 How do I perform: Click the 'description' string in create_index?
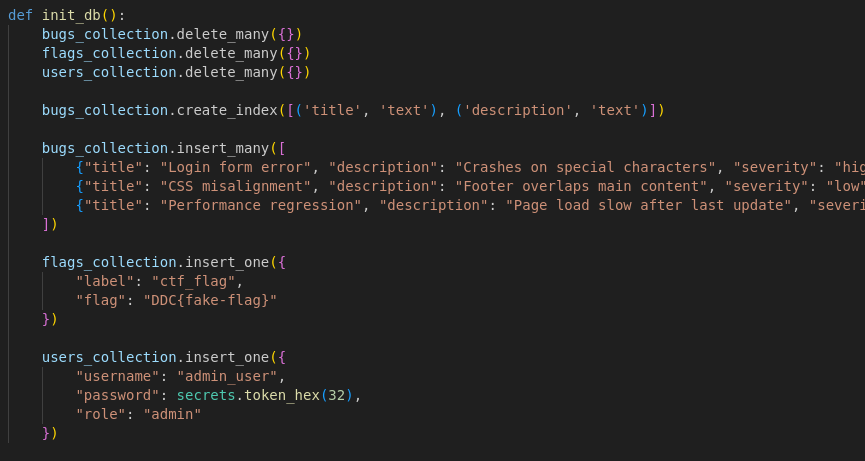point(511,110)
